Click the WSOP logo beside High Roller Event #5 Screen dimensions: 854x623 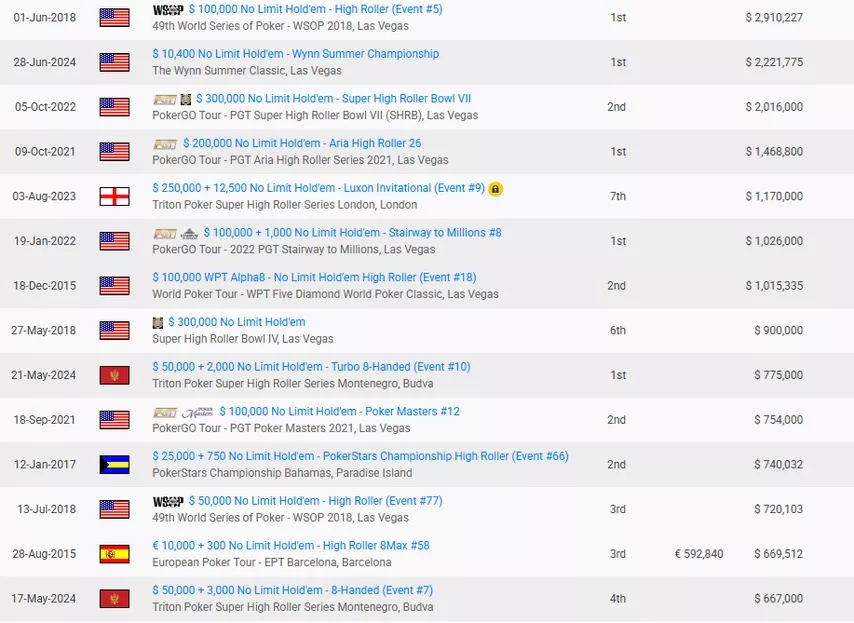pyautogui.click(x=167, y=9)
